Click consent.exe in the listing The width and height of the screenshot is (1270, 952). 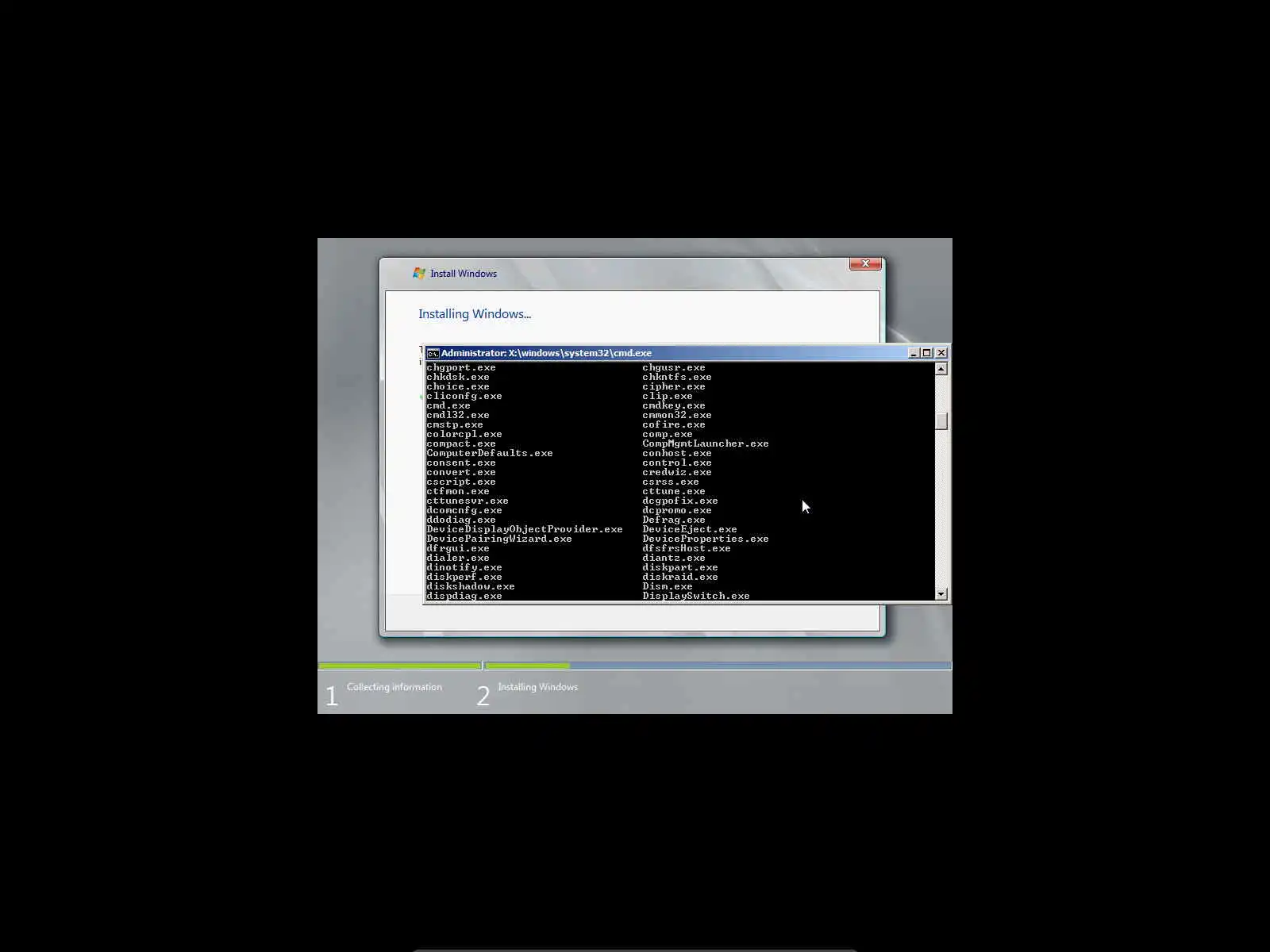point(461,463)
